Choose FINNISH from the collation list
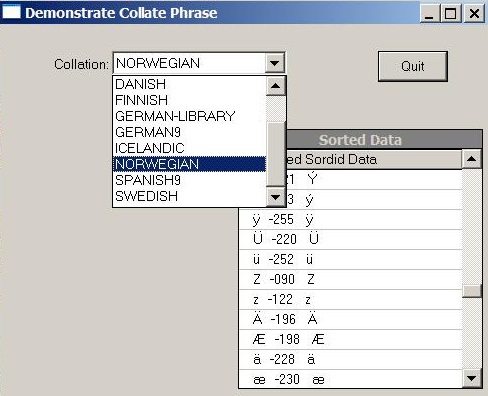Screen dimensions: 488x396 [190, 100]
